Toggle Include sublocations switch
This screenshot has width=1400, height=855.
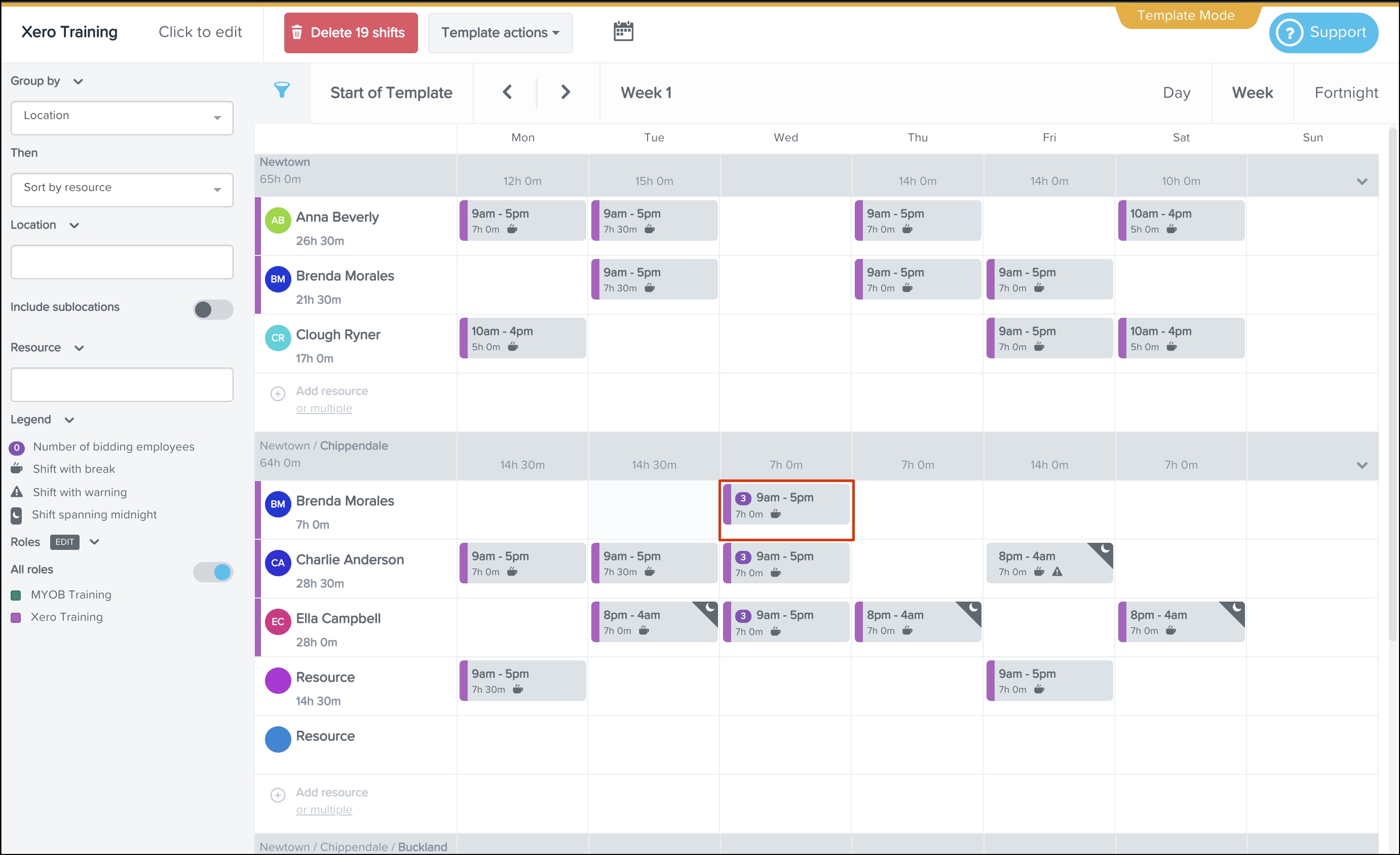coord(213,309)
